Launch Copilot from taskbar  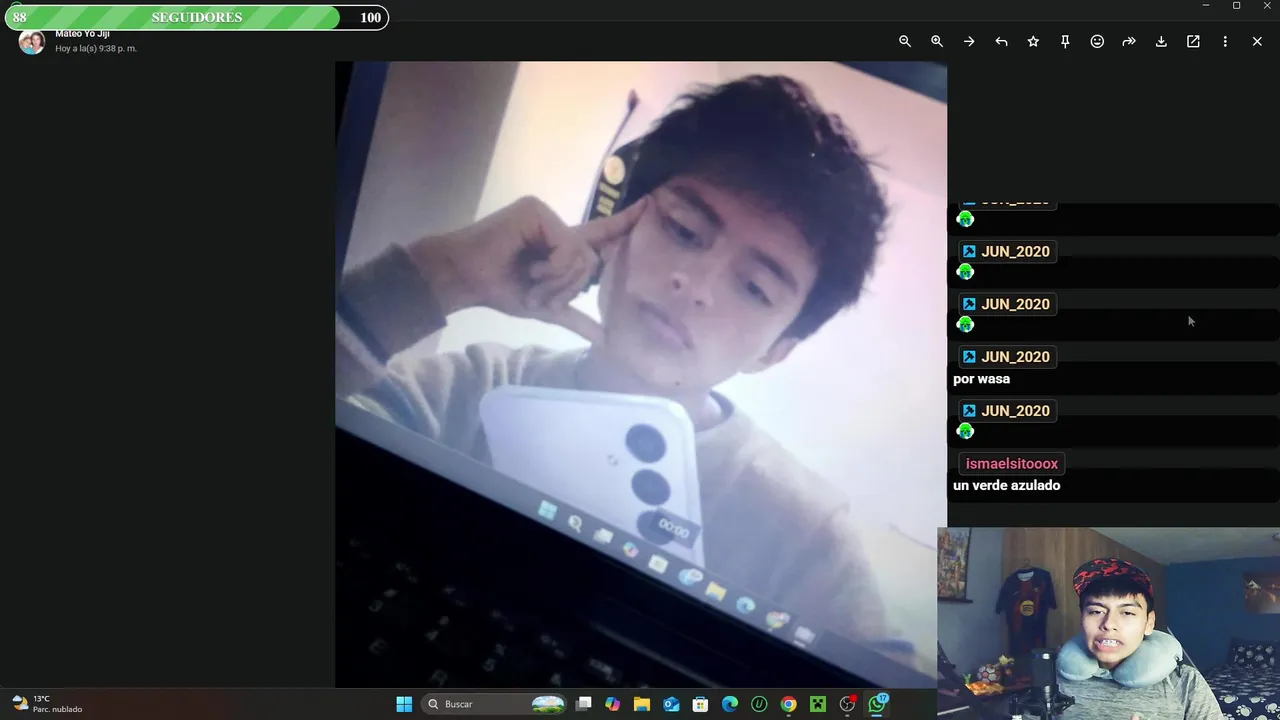(x=613, y=704)
